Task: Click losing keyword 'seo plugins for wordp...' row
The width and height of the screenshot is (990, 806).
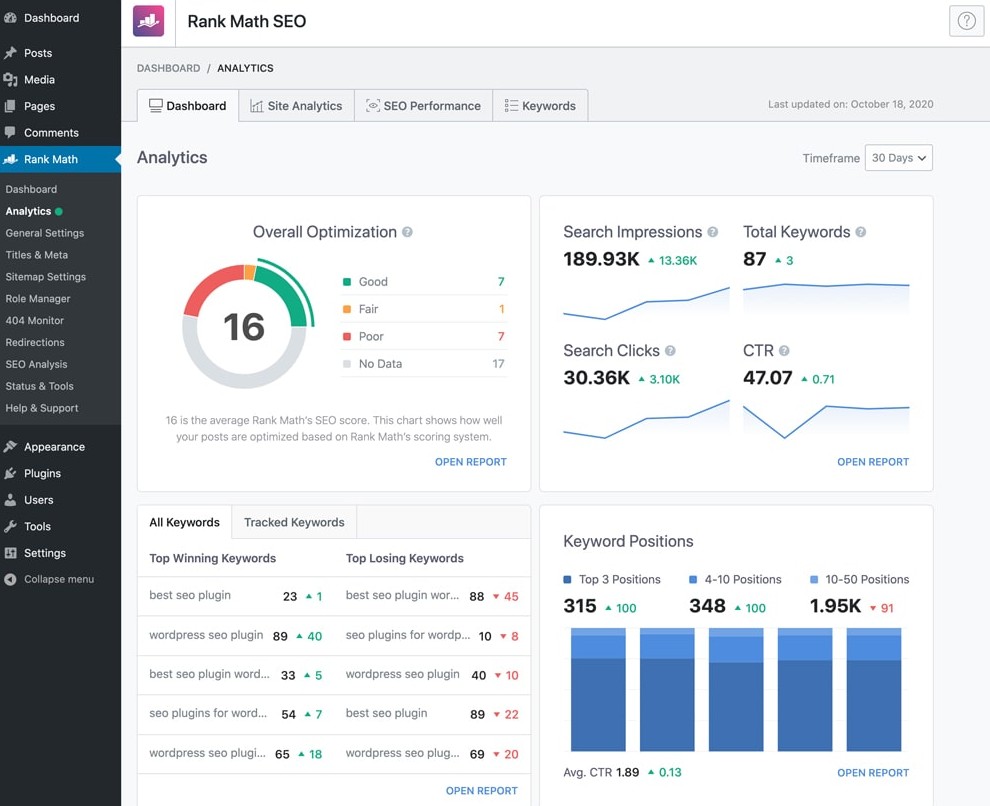Action: coord(432,636)
